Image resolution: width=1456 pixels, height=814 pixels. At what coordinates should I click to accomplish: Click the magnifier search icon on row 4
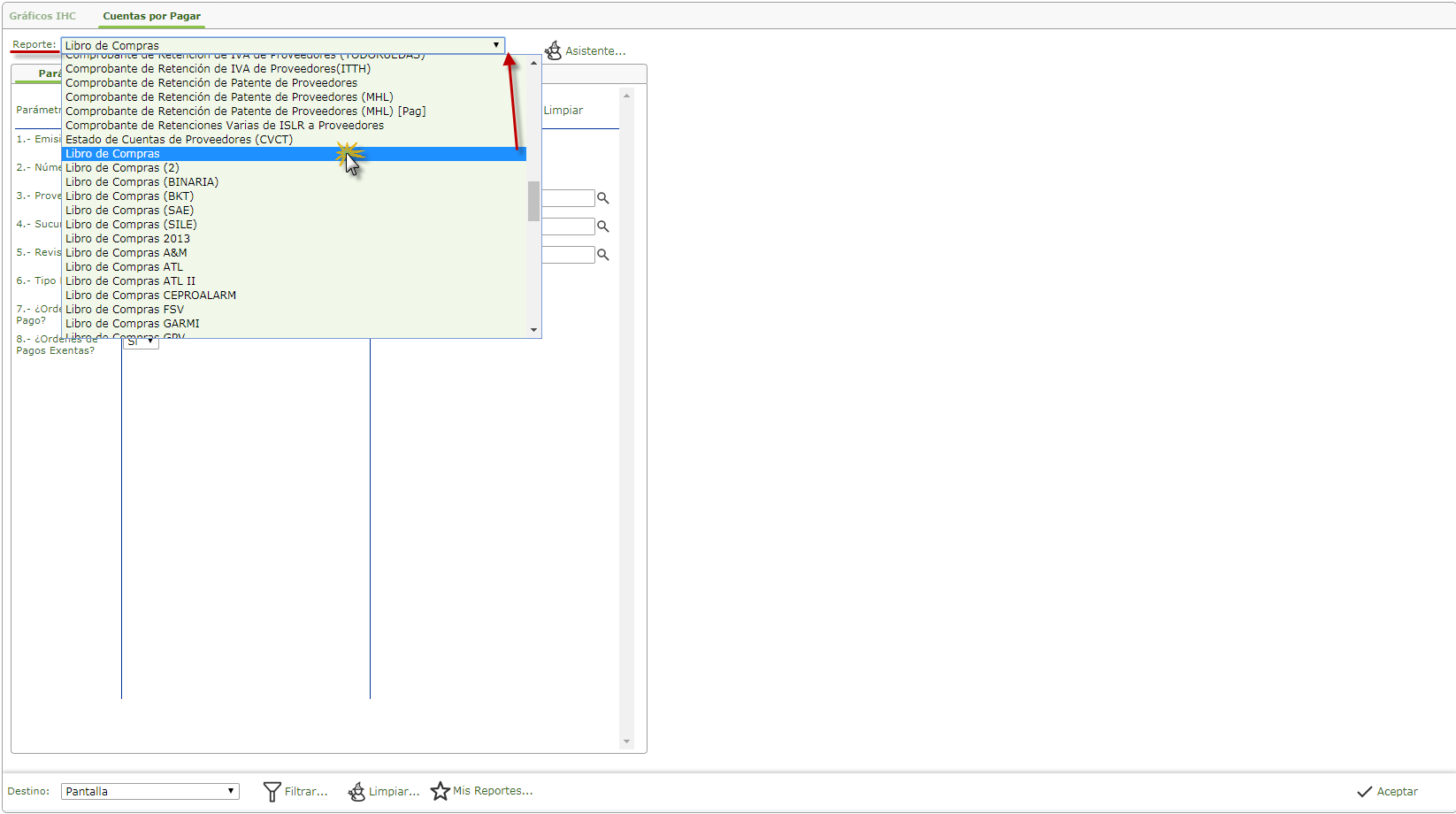pos(603,227)
